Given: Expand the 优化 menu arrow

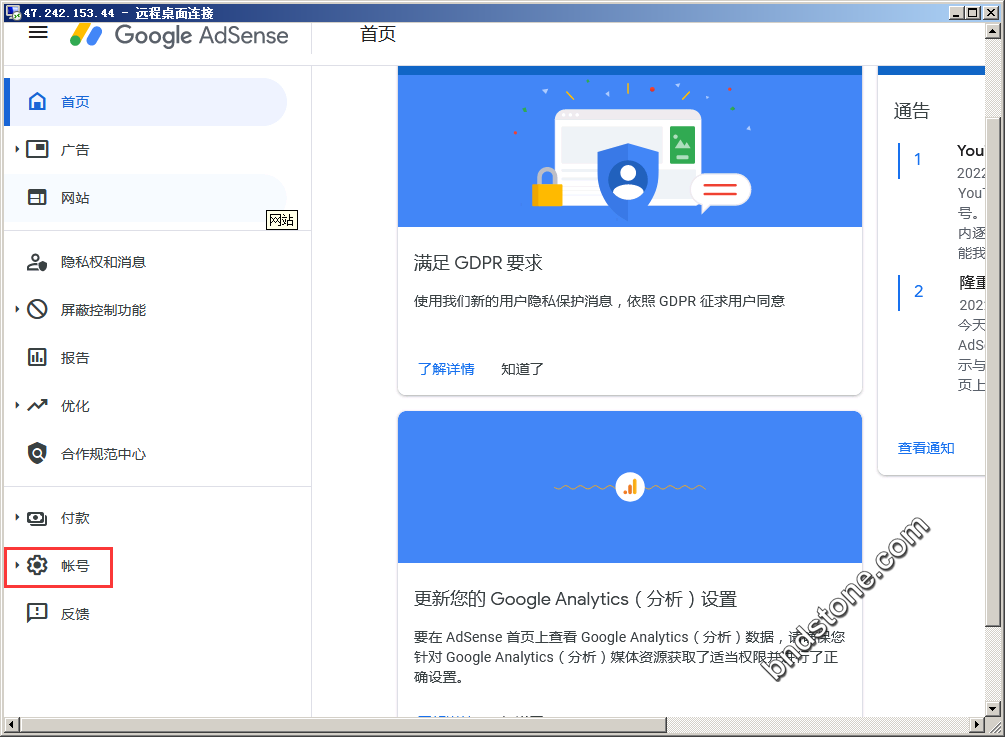Looking at the screenshot, I should click(17, 405).
